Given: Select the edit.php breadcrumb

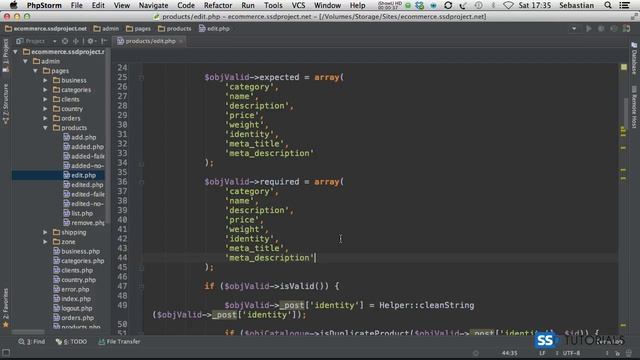Looking at the screenshot, I should 214,29.
